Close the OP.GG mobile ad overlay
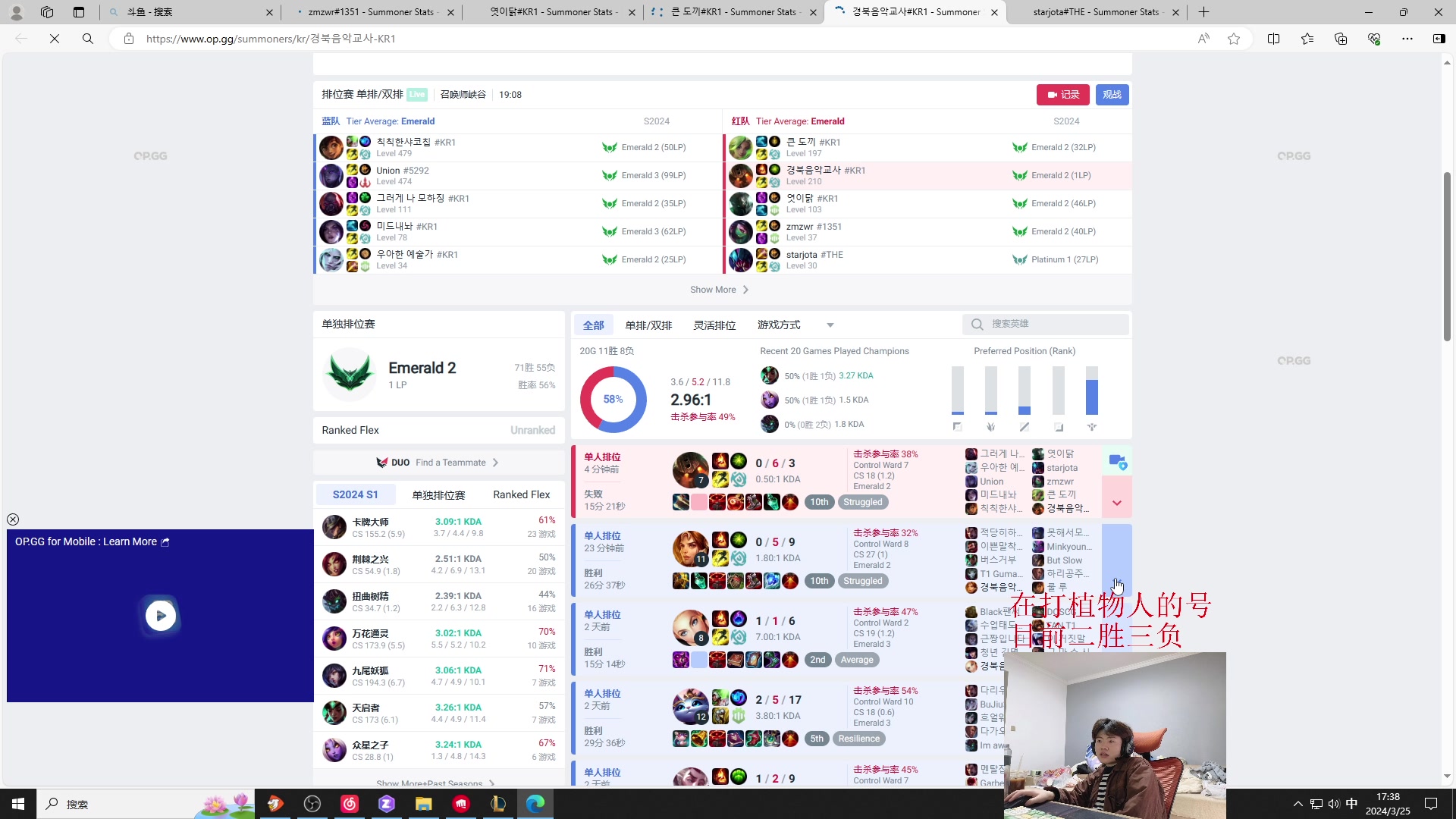Screen dimensions: 1456x819 (13, 519)
